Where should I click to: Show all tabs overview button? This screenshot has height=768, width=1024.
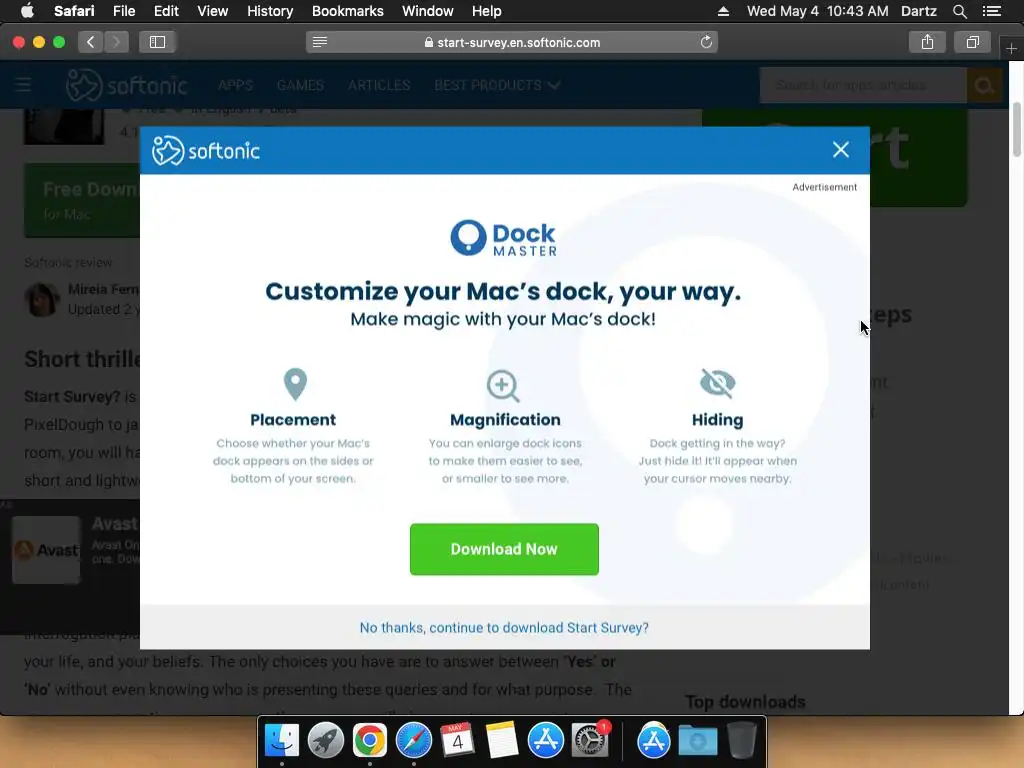(x=972, y=42)
